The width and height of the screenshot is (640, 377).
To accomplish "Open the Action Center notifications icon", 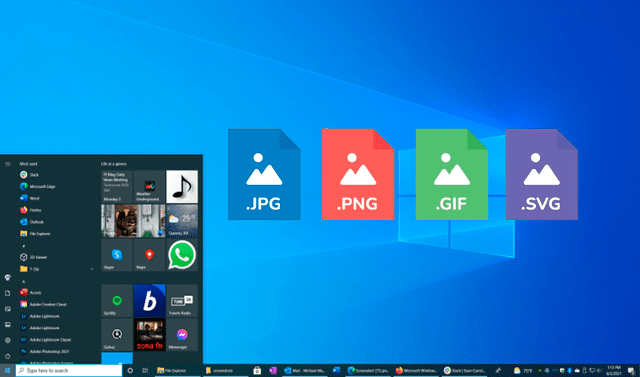I will coord(631,370).
